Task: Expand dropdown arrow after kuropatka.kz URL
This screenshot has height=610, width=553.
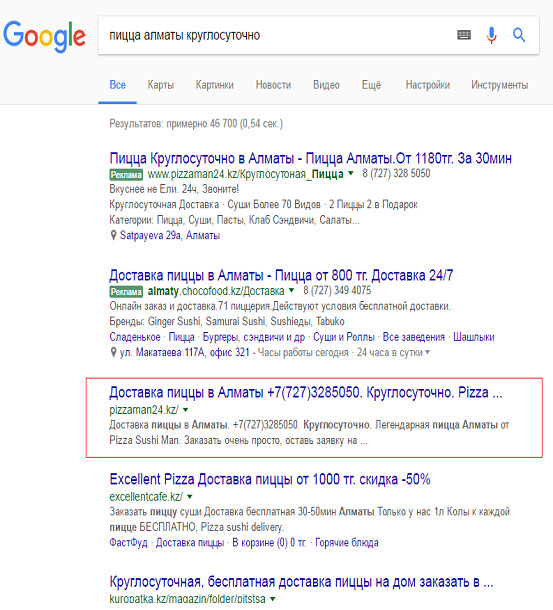Action: click(272, 599)
